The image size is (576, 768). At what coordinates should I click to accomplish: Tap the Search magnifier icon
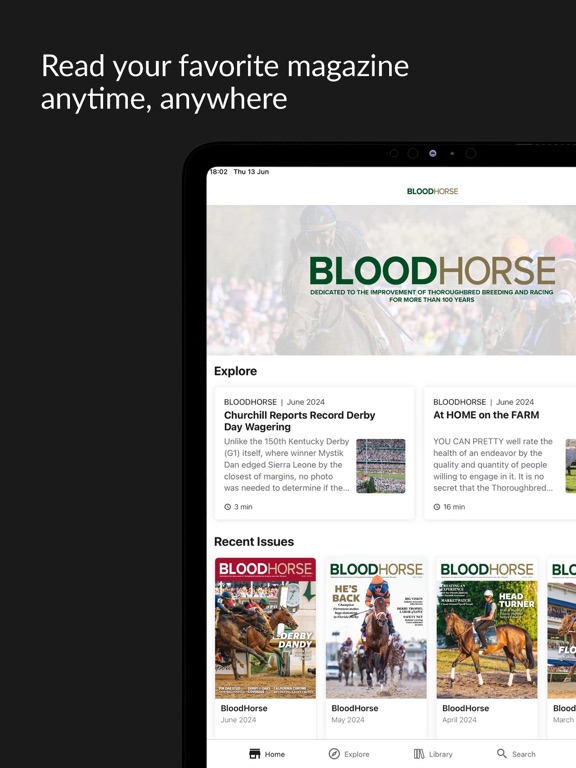(x=502, y=753)
